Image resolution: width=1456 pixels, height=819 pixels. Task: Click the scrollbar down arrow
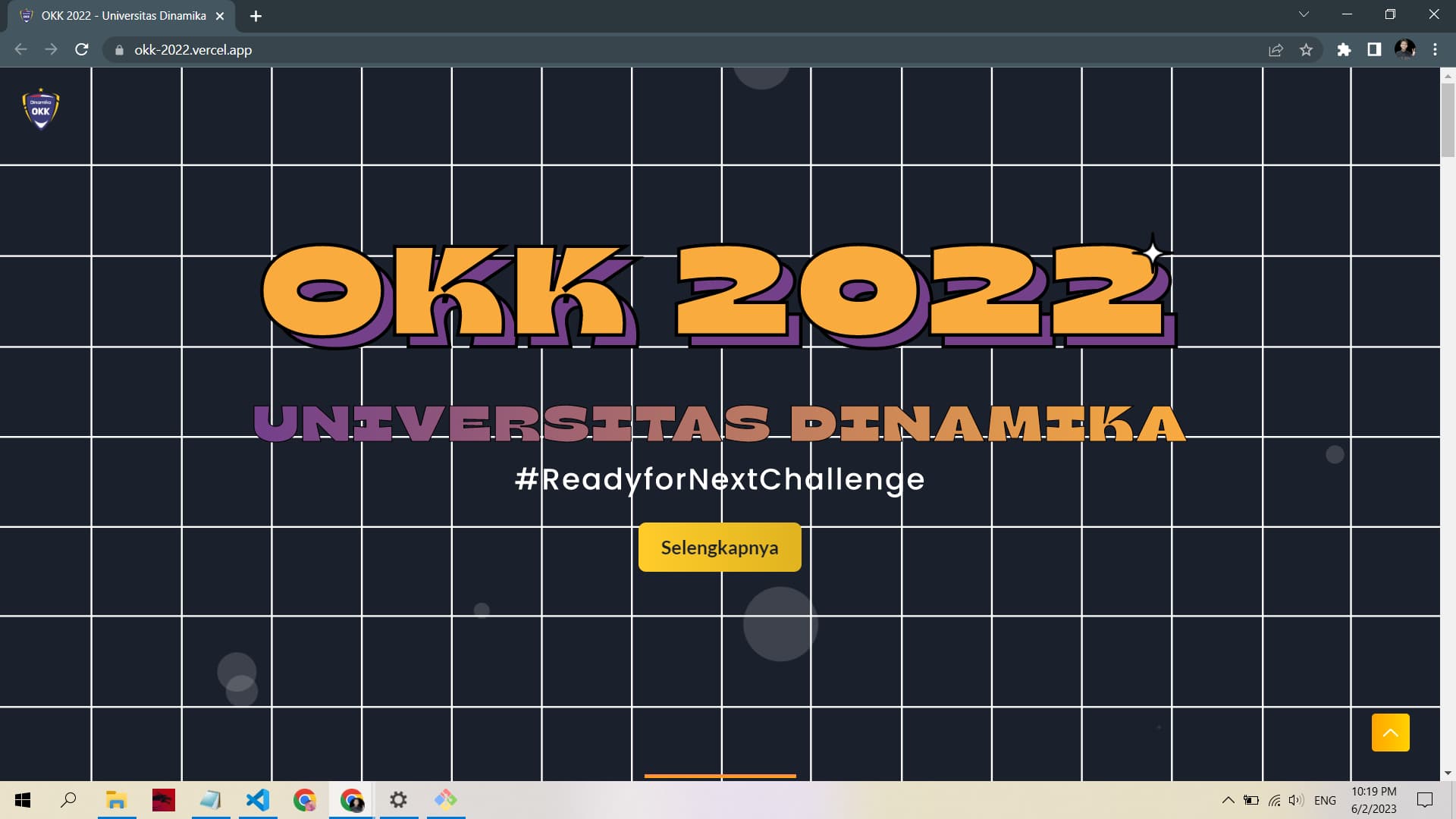click(x=1448, y=773)
